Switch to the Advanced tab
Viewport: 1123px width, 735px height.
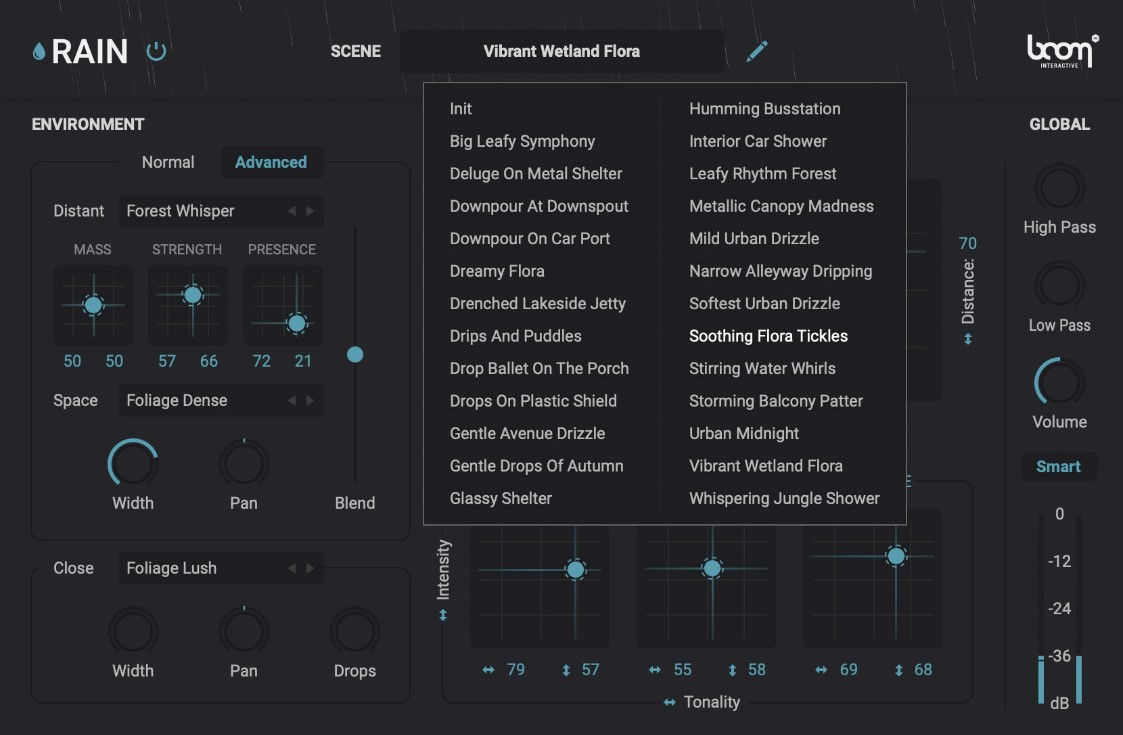coord(271,161)
